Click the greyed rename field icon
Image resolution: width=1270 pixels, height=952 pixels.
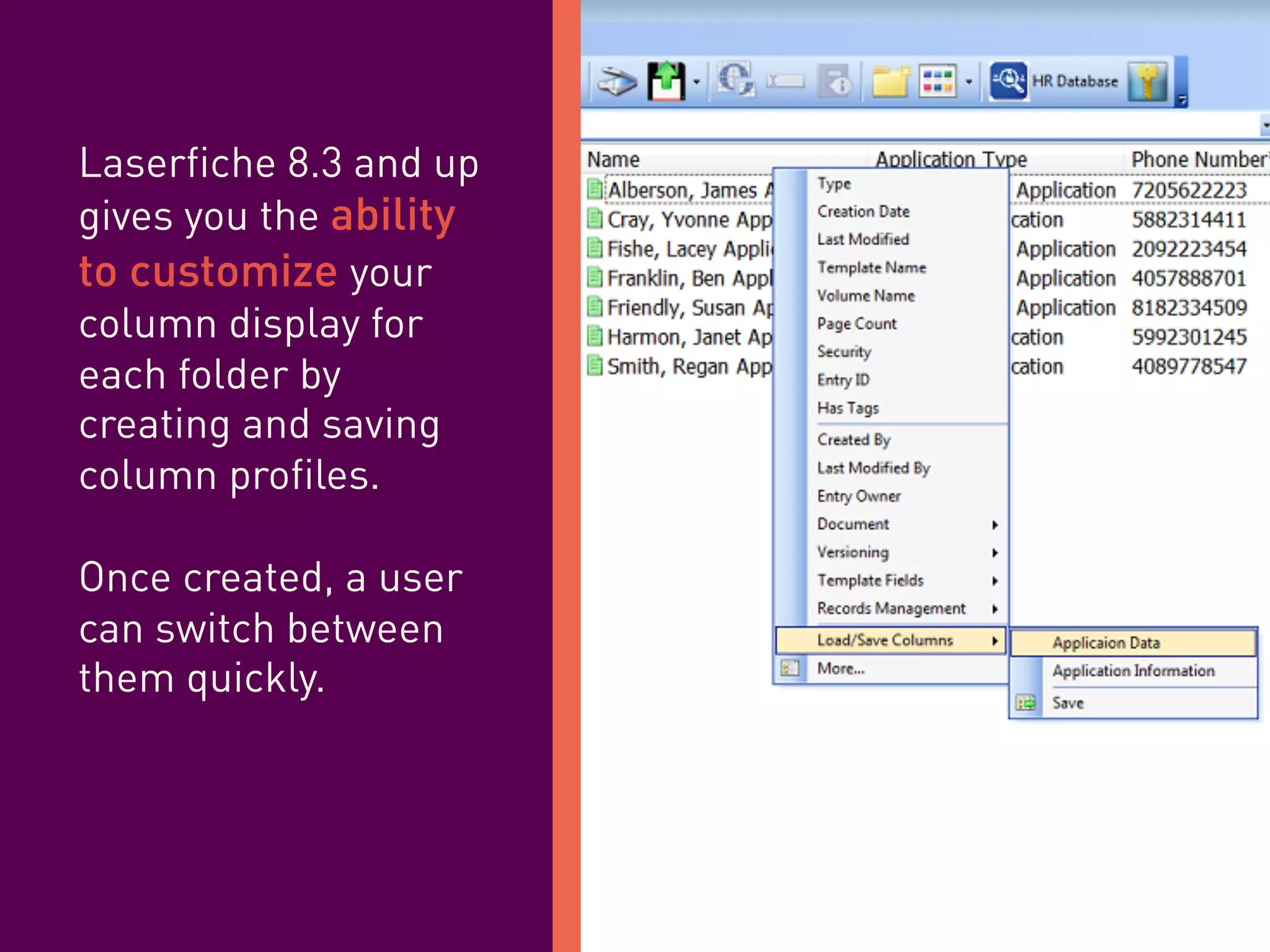786,81
